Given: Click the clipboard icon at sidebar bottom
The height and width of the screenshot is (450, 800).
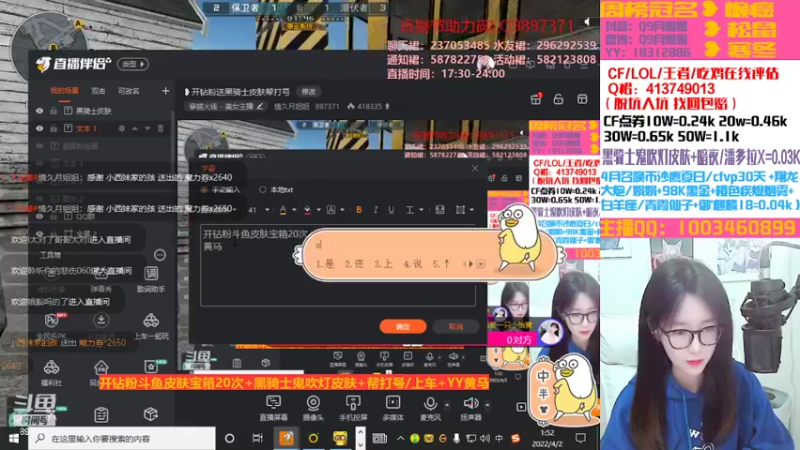Looking at the screenshot, I should tap(101, 415).
